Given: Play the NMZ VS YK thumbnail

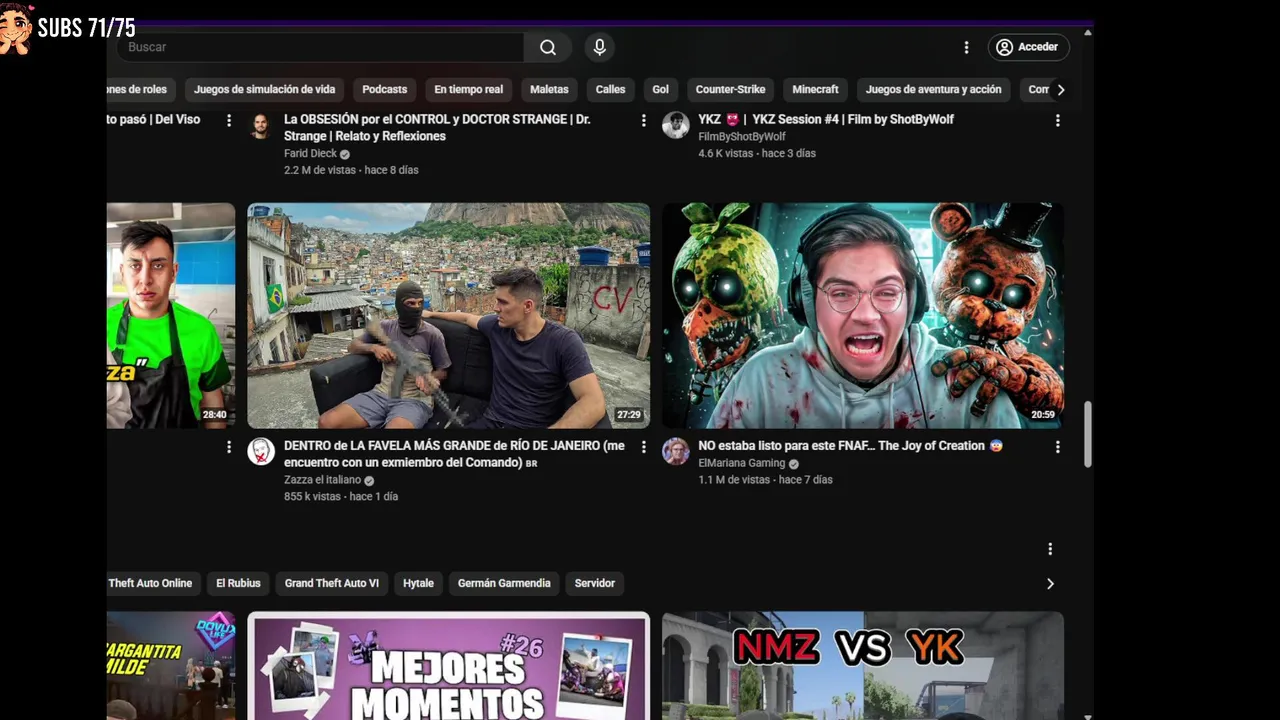Looking at the screenshot, I should [862, 665].
